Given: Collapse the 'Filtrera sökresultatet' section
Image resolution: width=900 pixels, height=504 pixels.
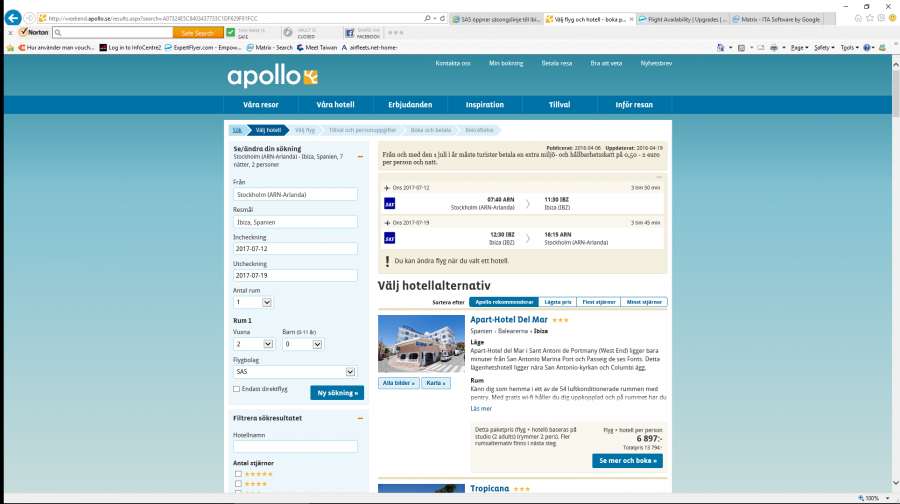Looking at the screenshot, I should click(x=360, y=417).
